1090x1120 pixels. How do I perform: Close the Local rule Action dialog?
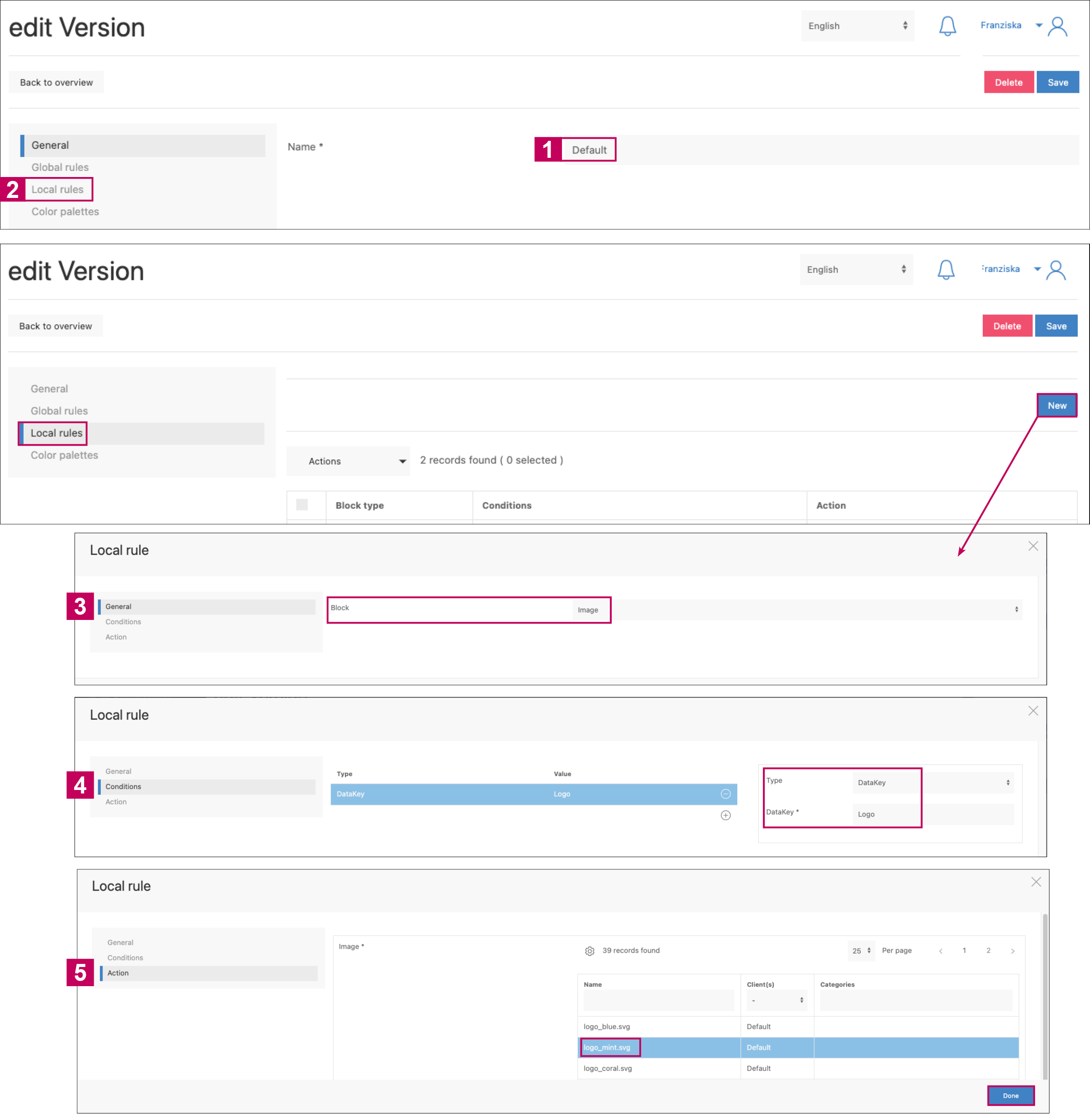(1035, 882)
